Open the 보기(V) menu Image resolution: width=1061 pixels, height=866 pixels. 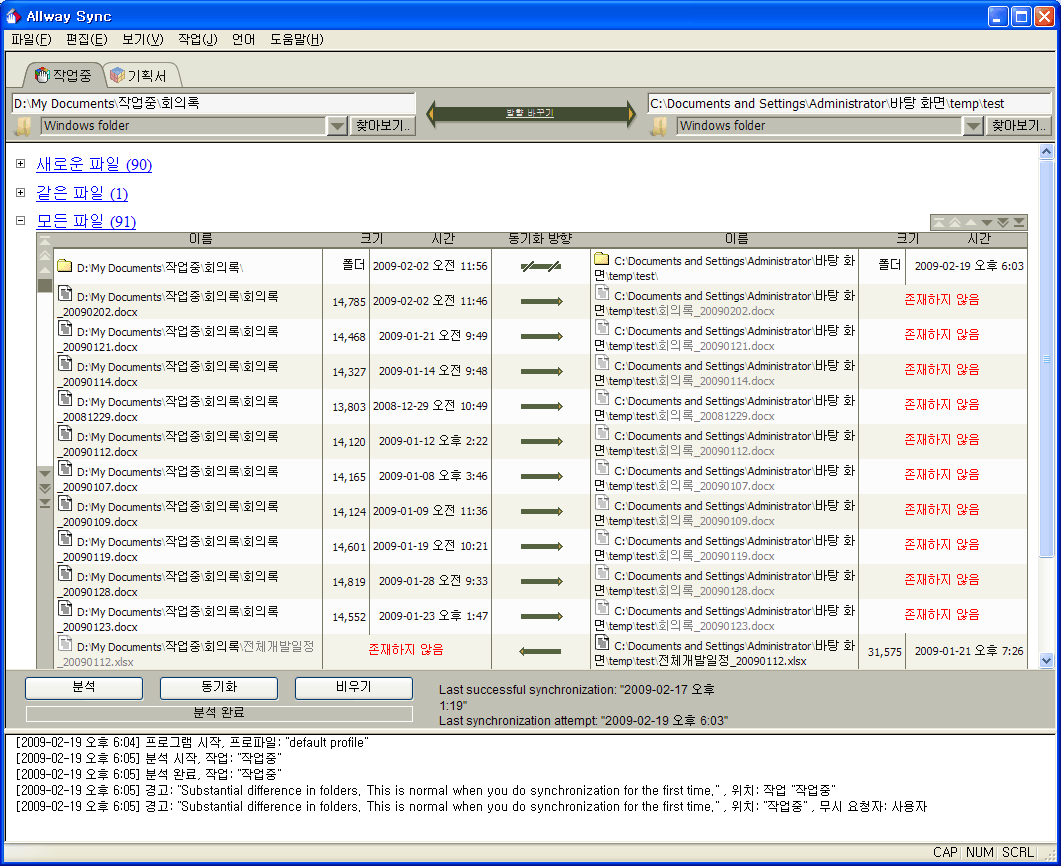(143, 39)
